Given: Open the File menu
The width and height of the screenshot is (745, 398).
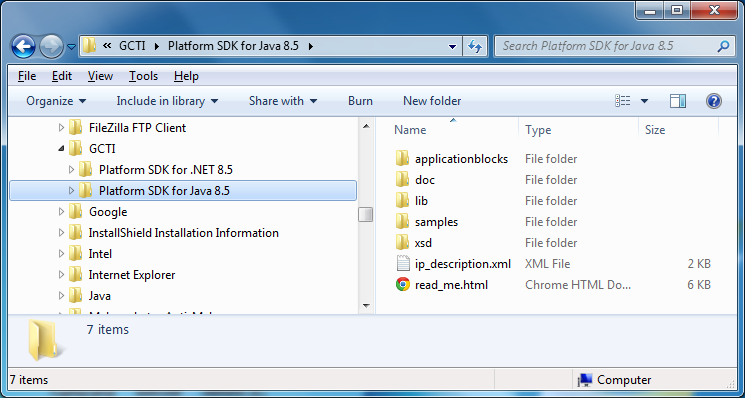Looking at the screenshot, I should [27, 76].
